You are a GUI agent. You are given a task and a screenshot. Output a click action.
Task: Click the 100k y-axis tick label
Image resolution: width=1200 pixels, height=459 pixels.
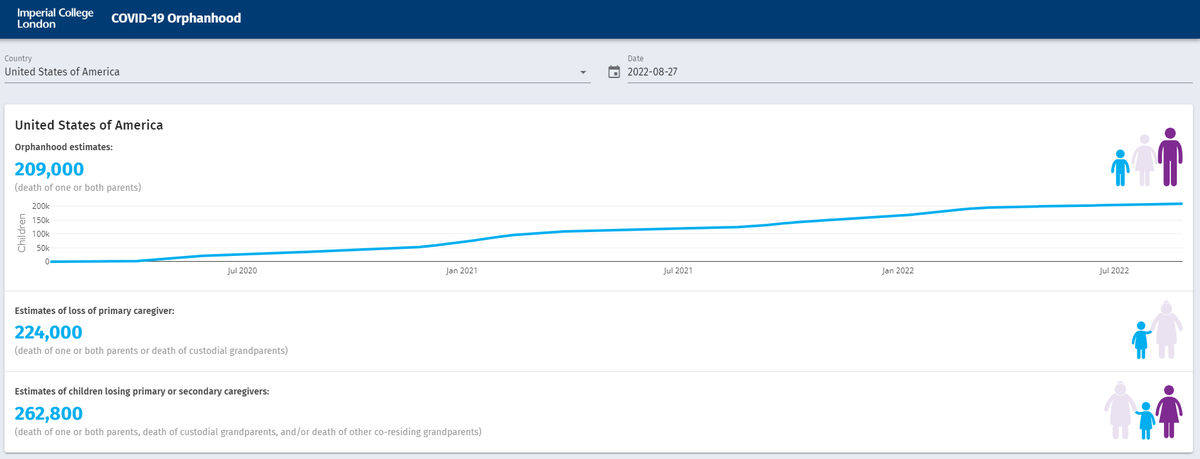39,234
